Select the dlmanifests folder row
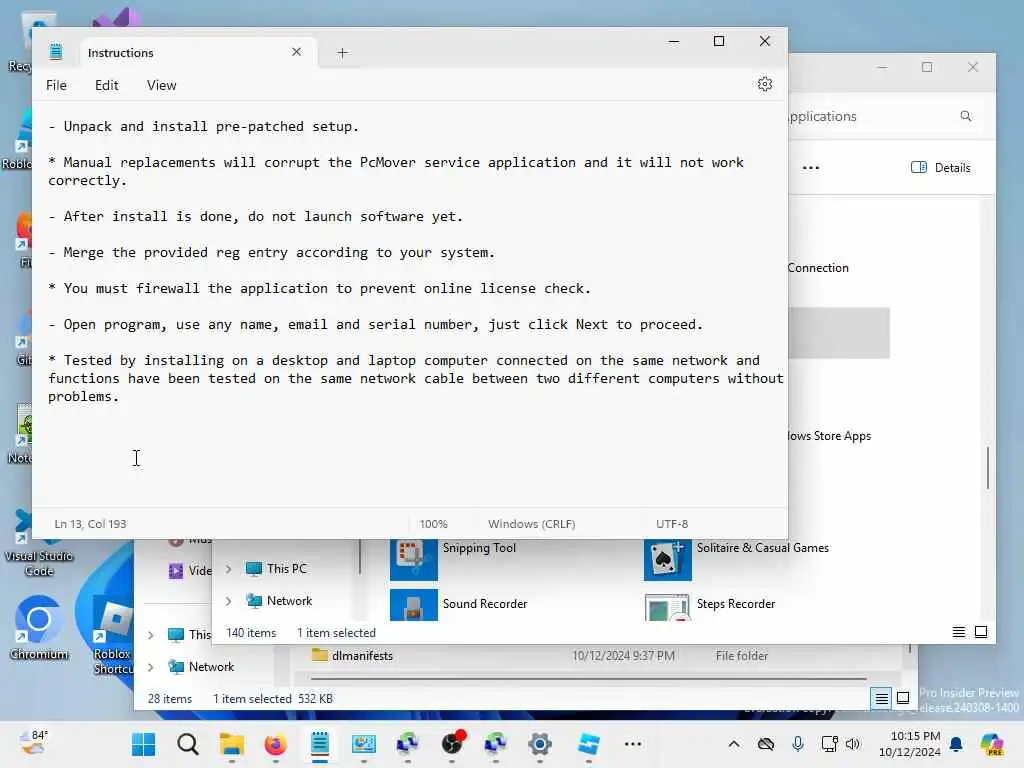The height and width of the screenshot is (768, 1024). point(542,656)
